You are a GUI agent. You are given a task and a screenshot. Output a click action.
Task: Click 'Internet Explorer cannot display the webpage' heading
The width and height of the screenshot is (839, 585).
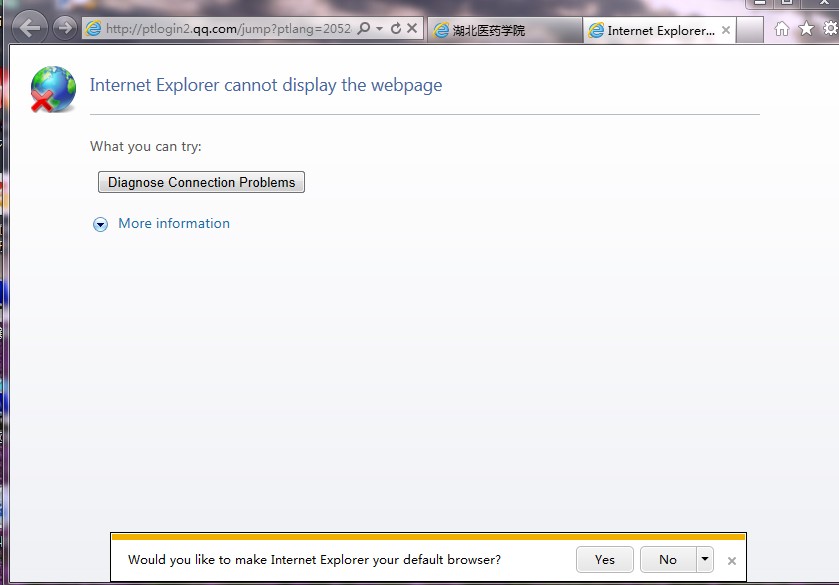pyautogui.click(x=266, y=85)
